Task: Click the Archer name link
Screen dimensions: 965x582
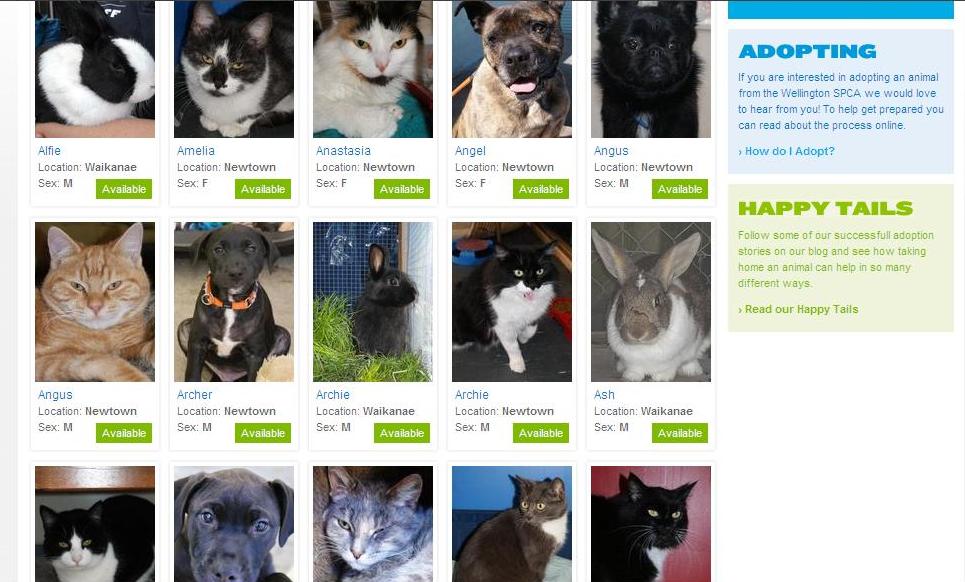Action: 194,395
